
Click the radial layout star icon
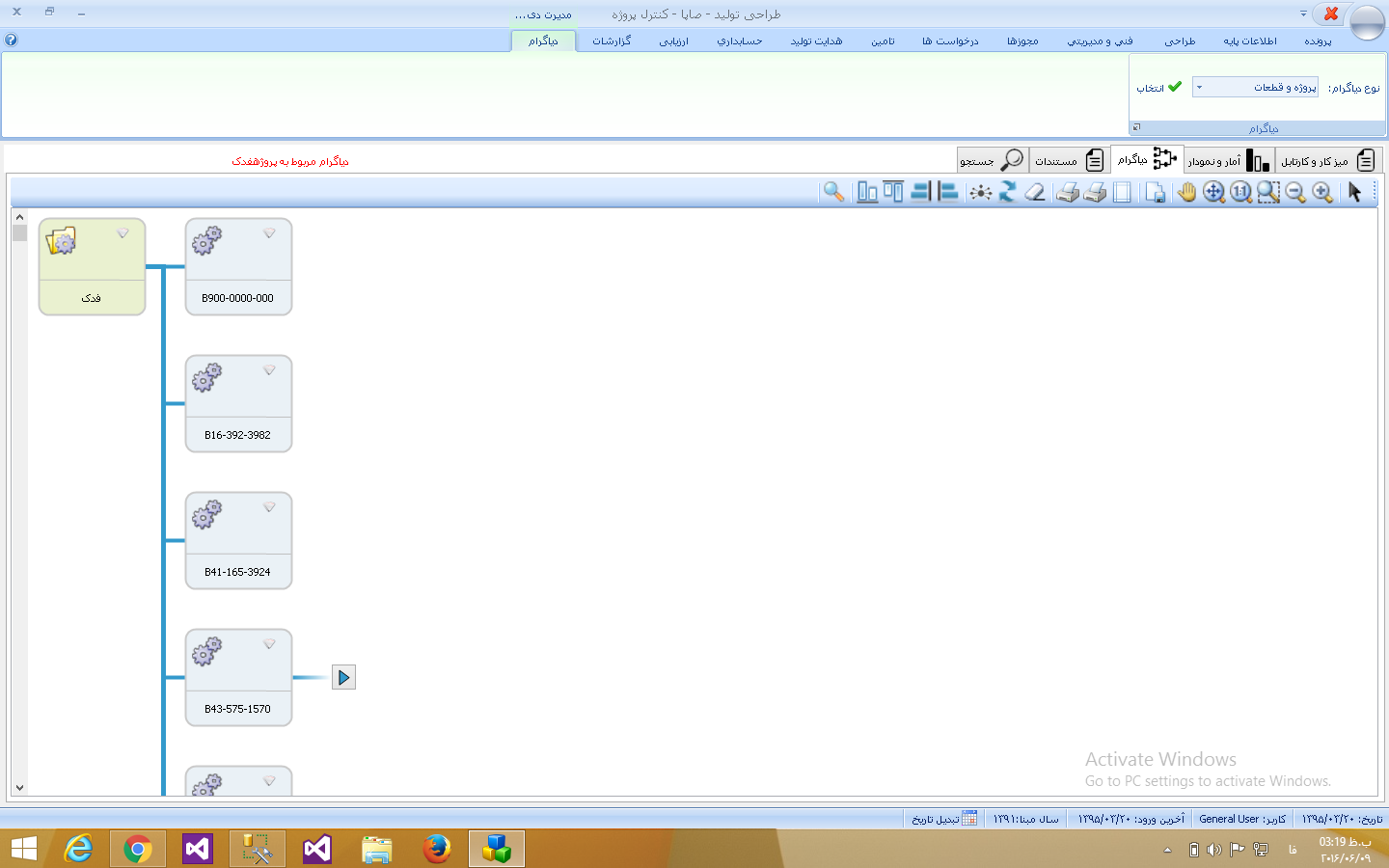980,192
